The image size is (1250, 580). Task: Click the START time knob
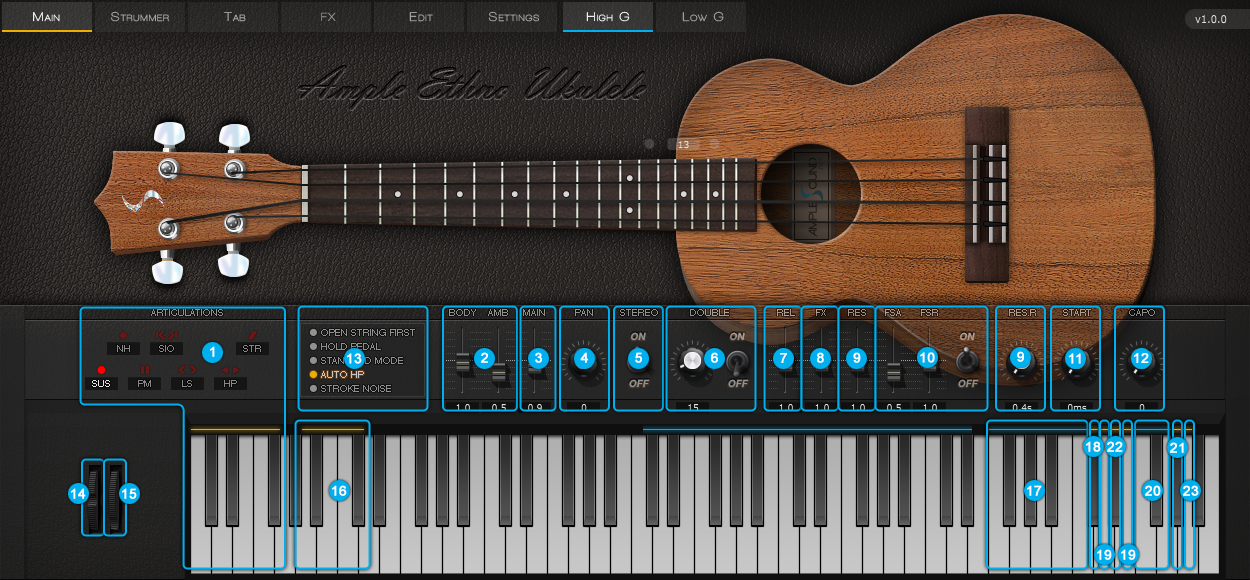[x=1075, y=364]
